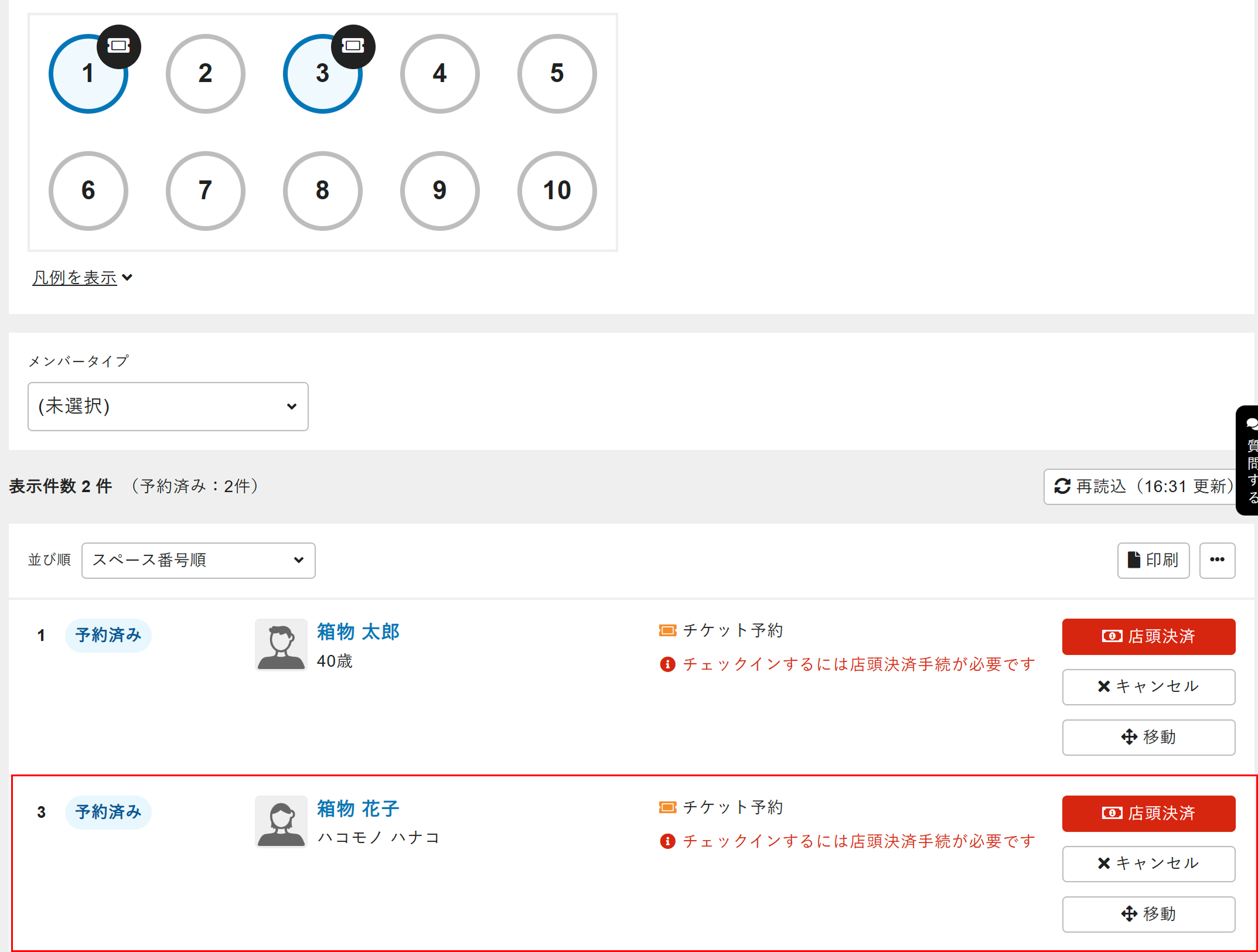Click the ticket badge on space 1

pyautogui.click(x=119, y=46)
